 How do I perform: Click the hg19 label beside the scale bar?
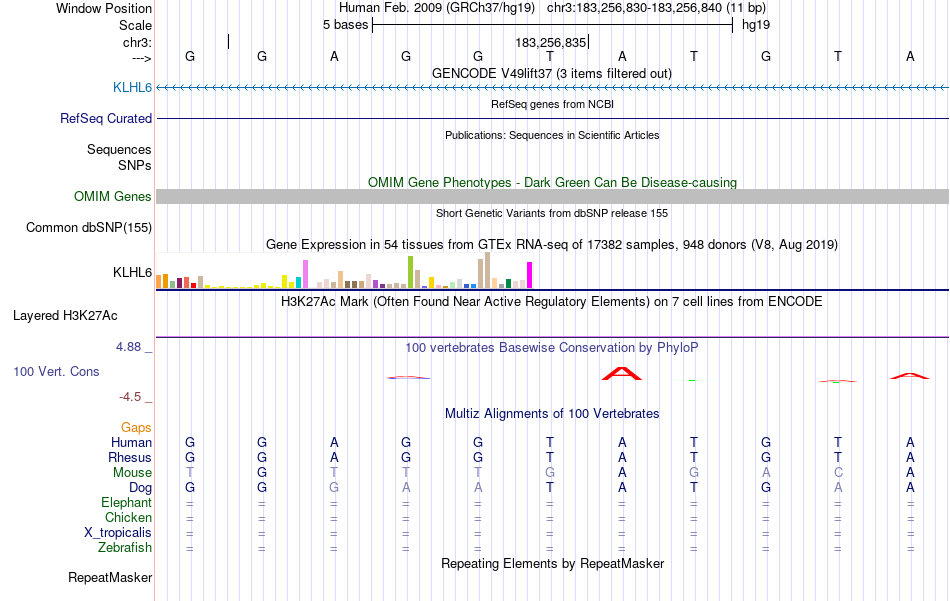coord(756,25)
